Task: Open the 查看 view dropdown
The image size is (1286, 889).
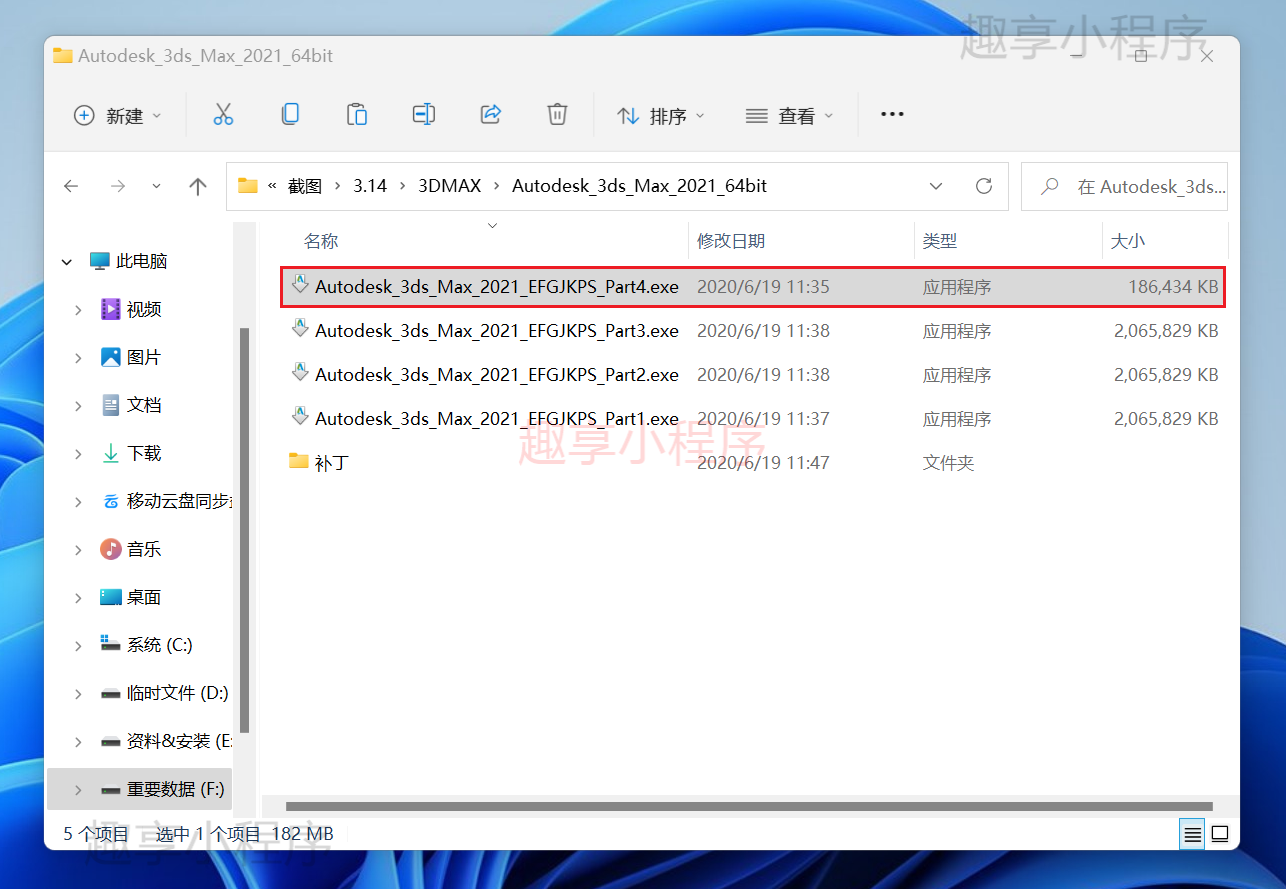Action: 789,116
